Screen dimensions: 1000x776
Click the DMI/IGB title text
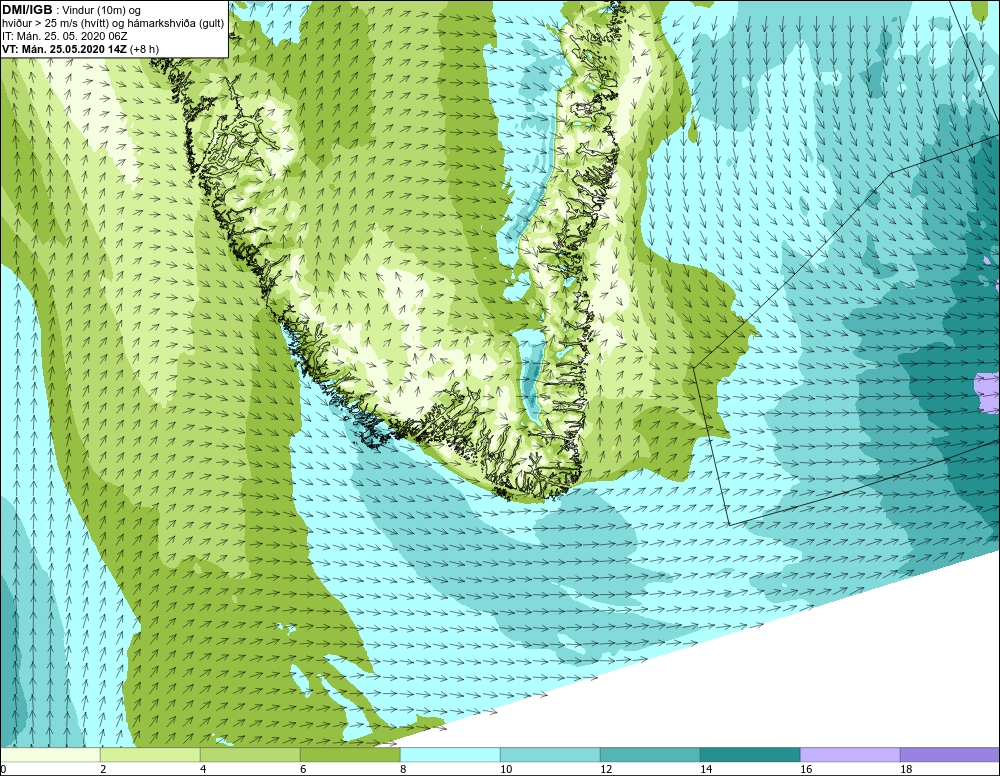pos(27,10)
